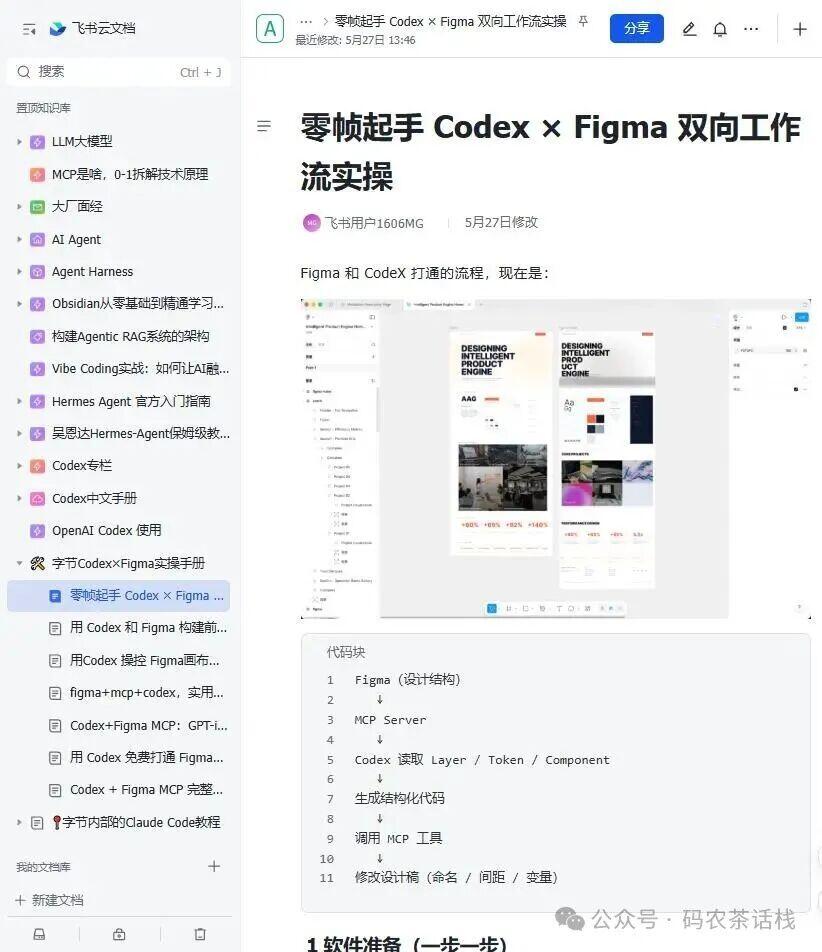Open MCP是啥，0-1拆解技术原理 document
Viewport: 822px width, 952px height.
(x=130, y=174)
